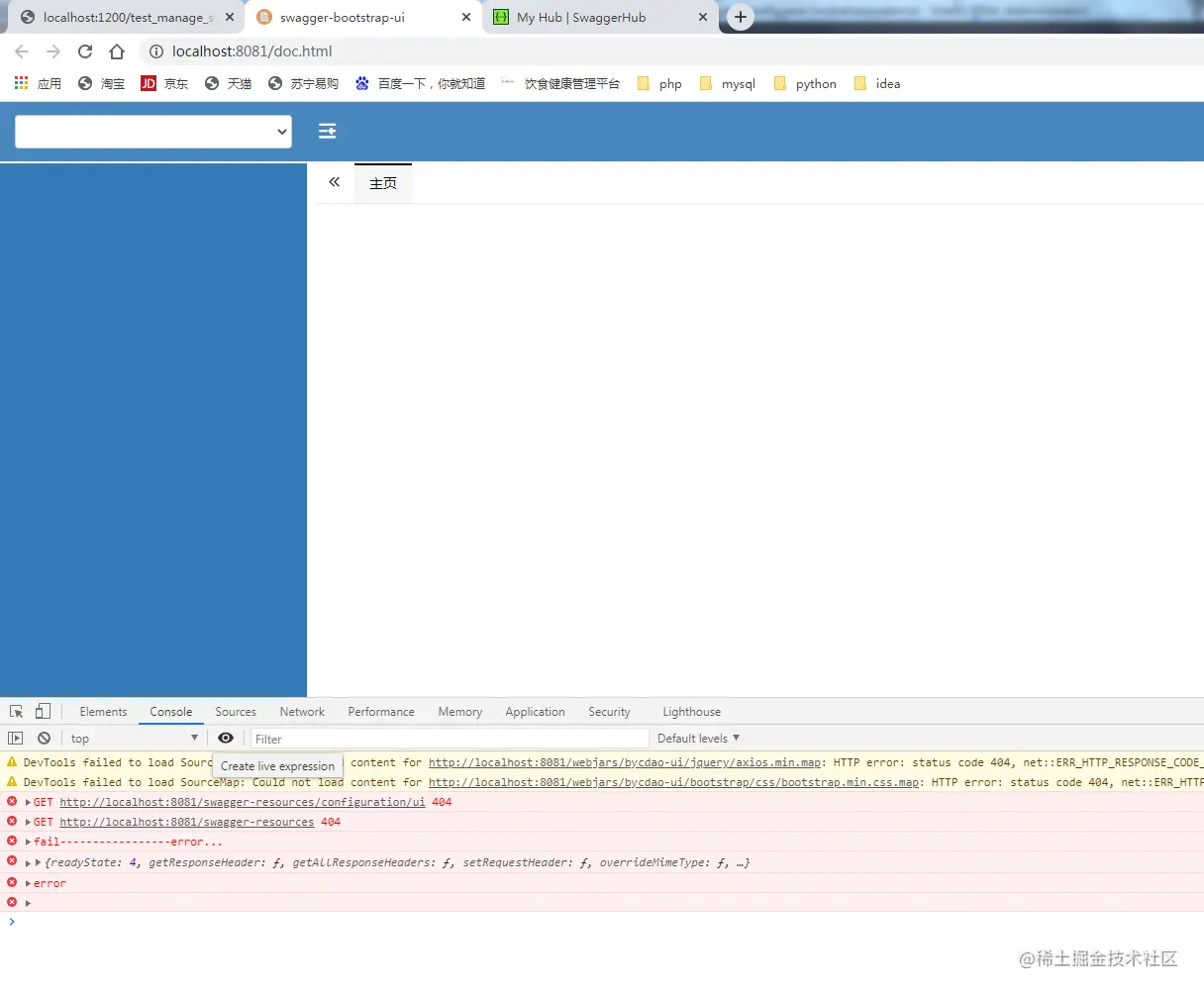Switch to the Performance DevTools tab
This screenshot has height=995, width=1204.
click(x=381, y=712)
